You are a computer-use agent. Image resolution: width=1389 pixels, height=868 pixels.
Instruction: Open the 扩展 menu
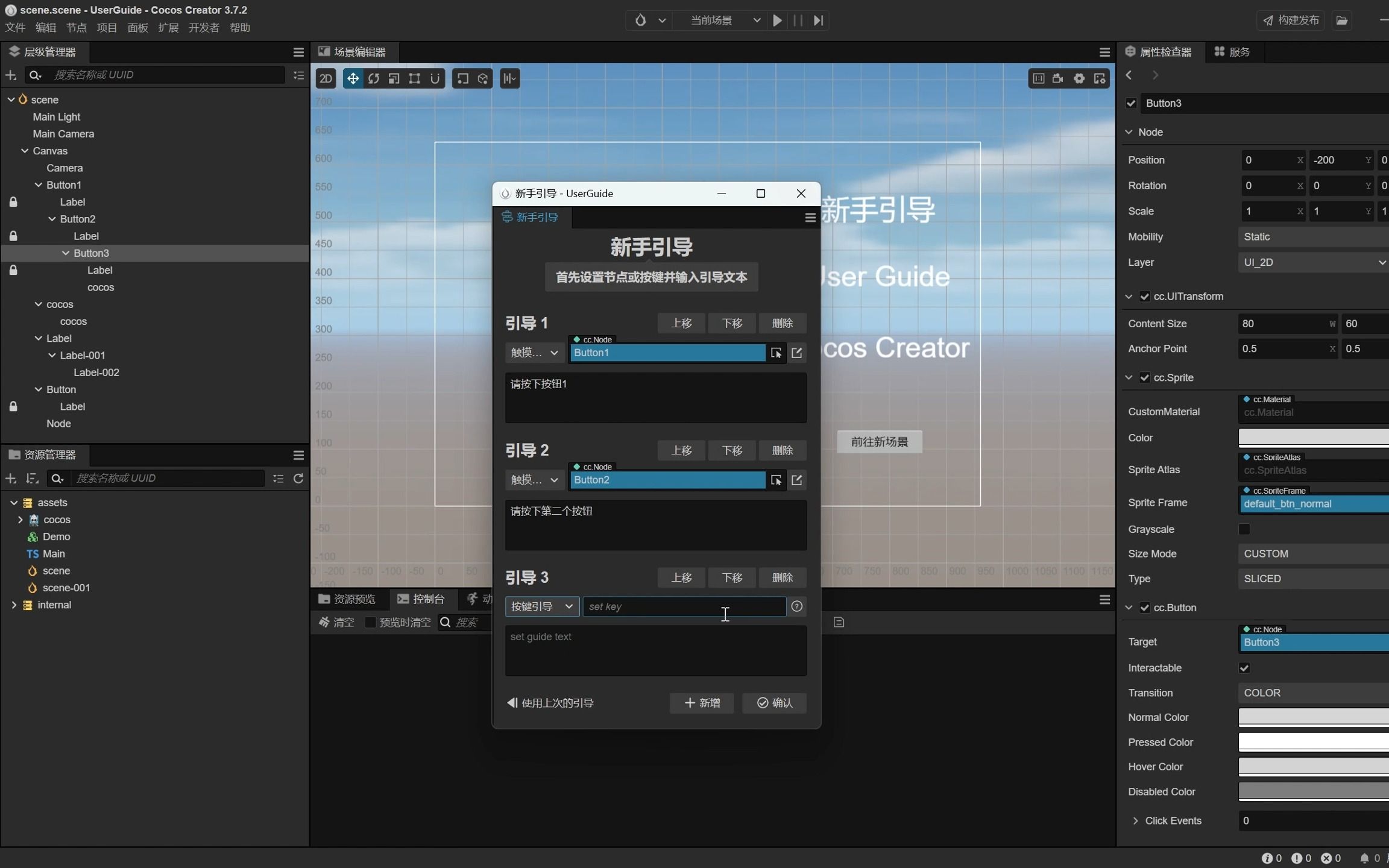pyautogui.click(x=168, y=28)
